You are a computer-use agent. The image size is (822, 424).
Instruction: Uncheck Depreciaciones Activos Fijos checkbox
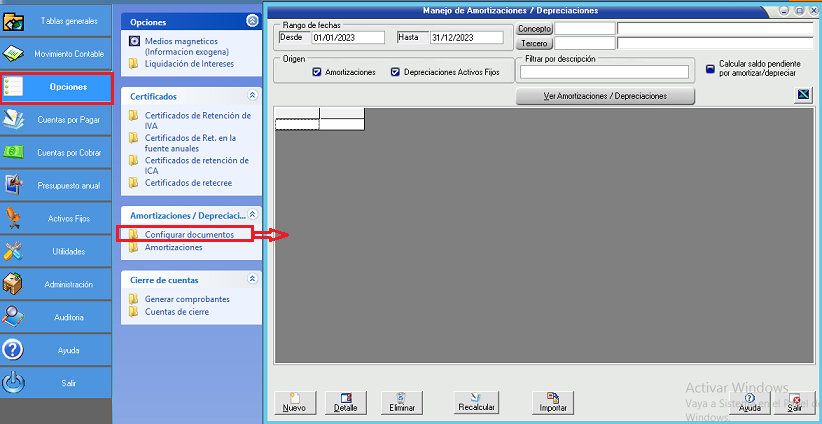pyautogui.click(x=395, y=73)
